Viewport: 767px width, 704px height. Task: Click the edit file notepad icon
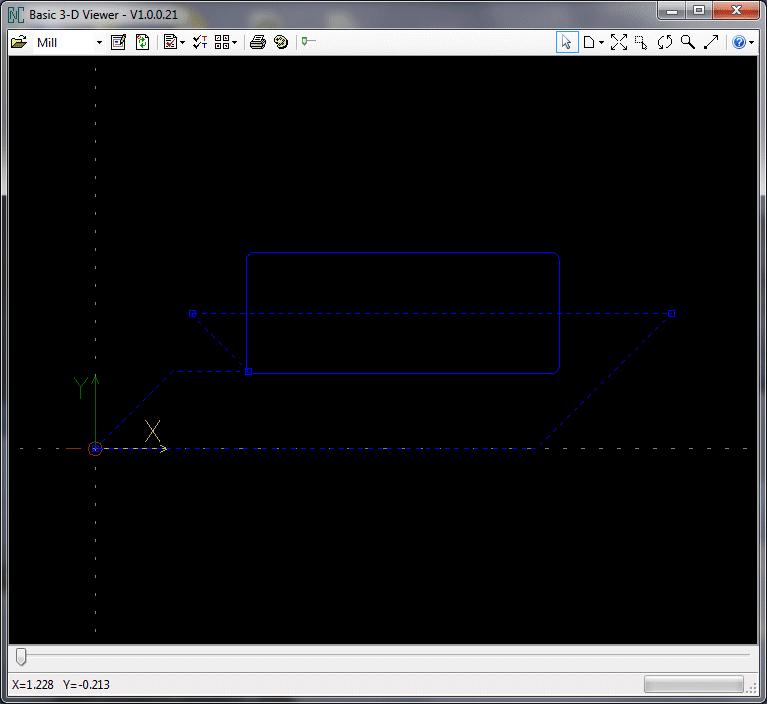coord(119,42)
